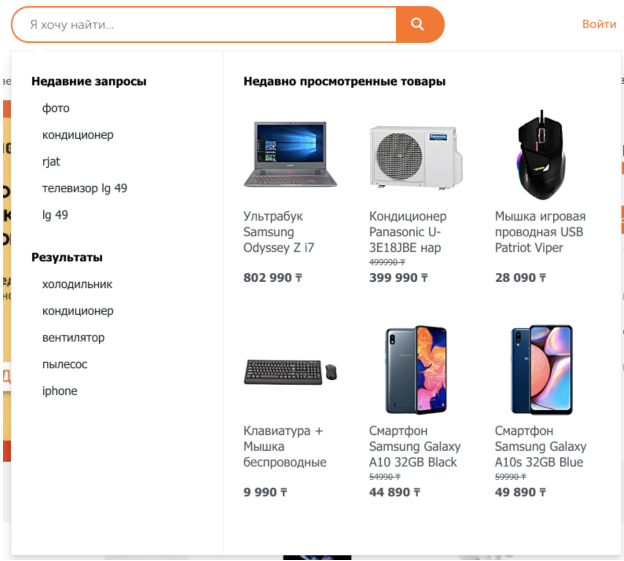Viewport: 624px width, 561px height.
Task: Select recent query 'фото'
Action: [56, 108]
